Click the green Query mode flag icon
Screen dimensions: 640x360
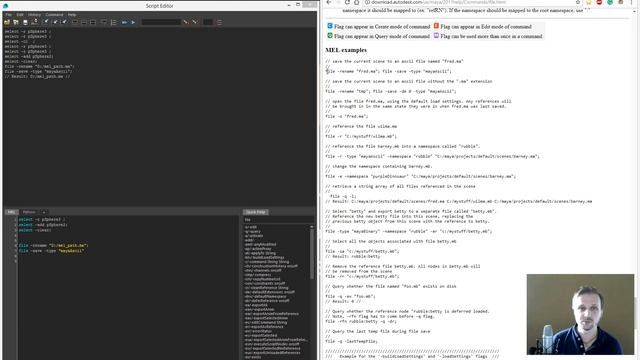(x=330, y=36)
